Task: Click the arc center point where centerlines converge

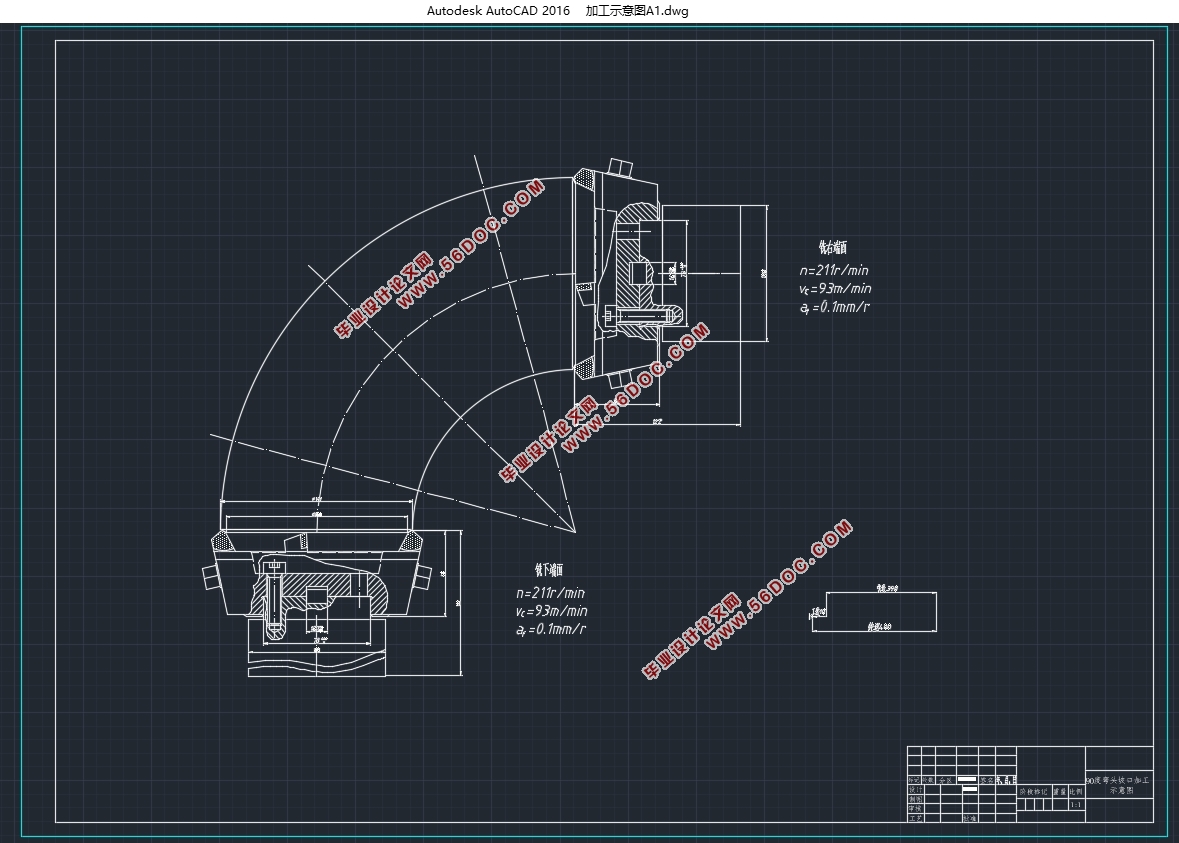Action: click(x=575, y=530)
